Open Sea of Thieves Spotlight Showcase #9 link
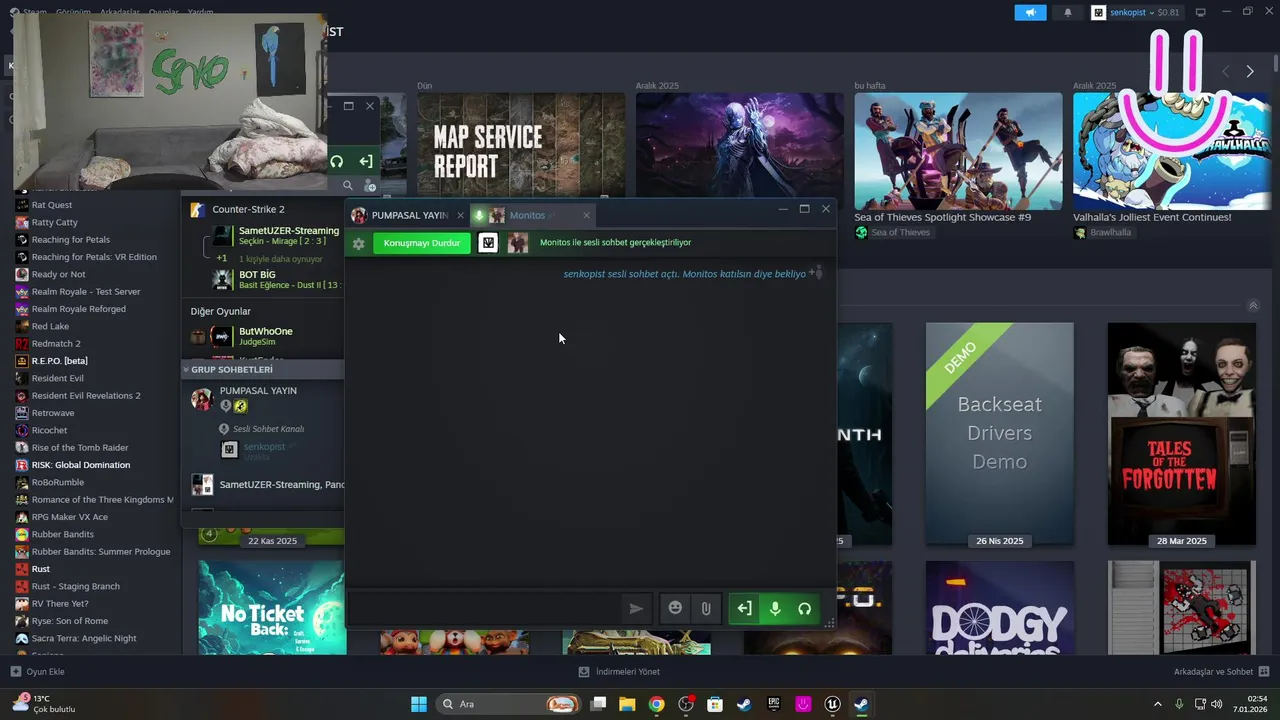The width and height of the screenshot is (1280, 720). 942,217
